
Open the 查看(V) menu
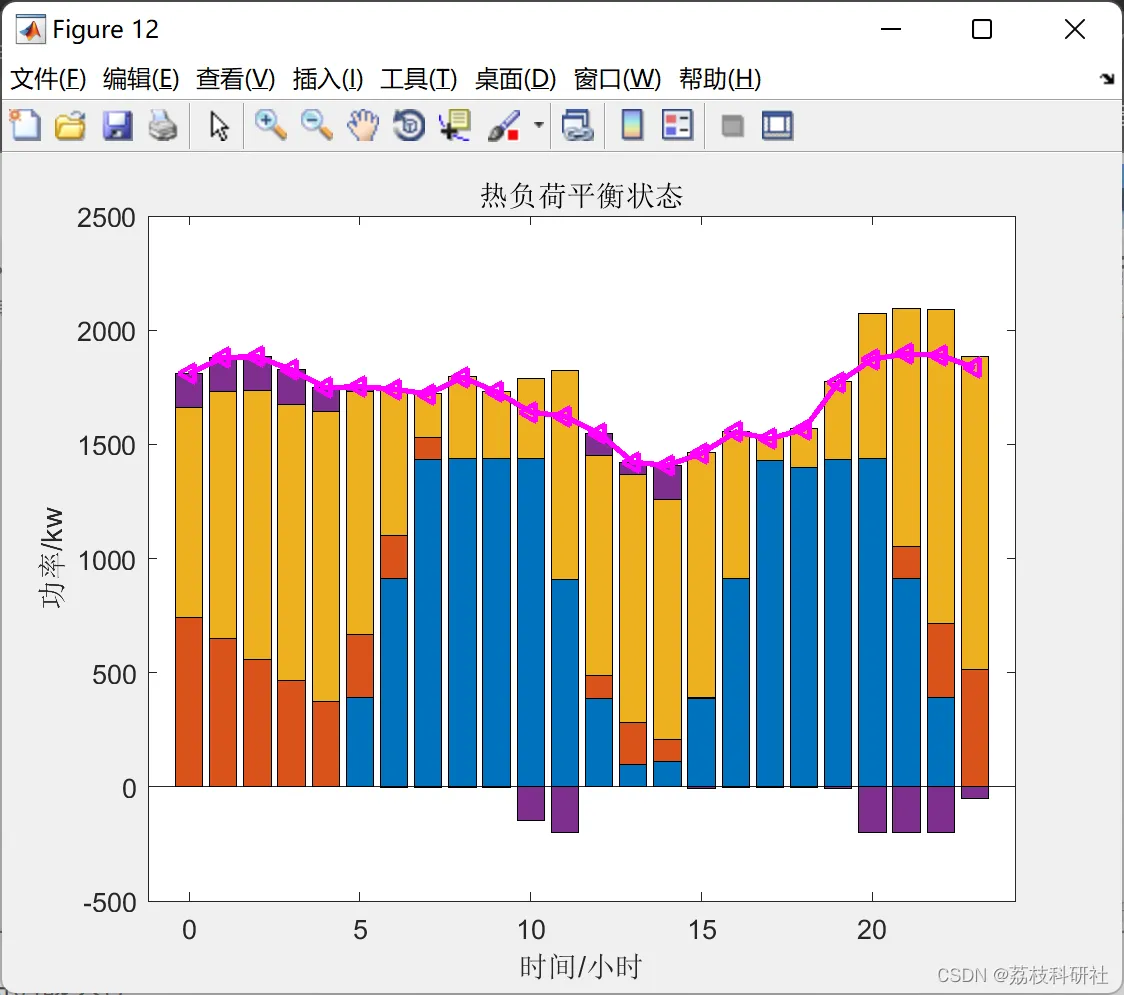[236, 79]
